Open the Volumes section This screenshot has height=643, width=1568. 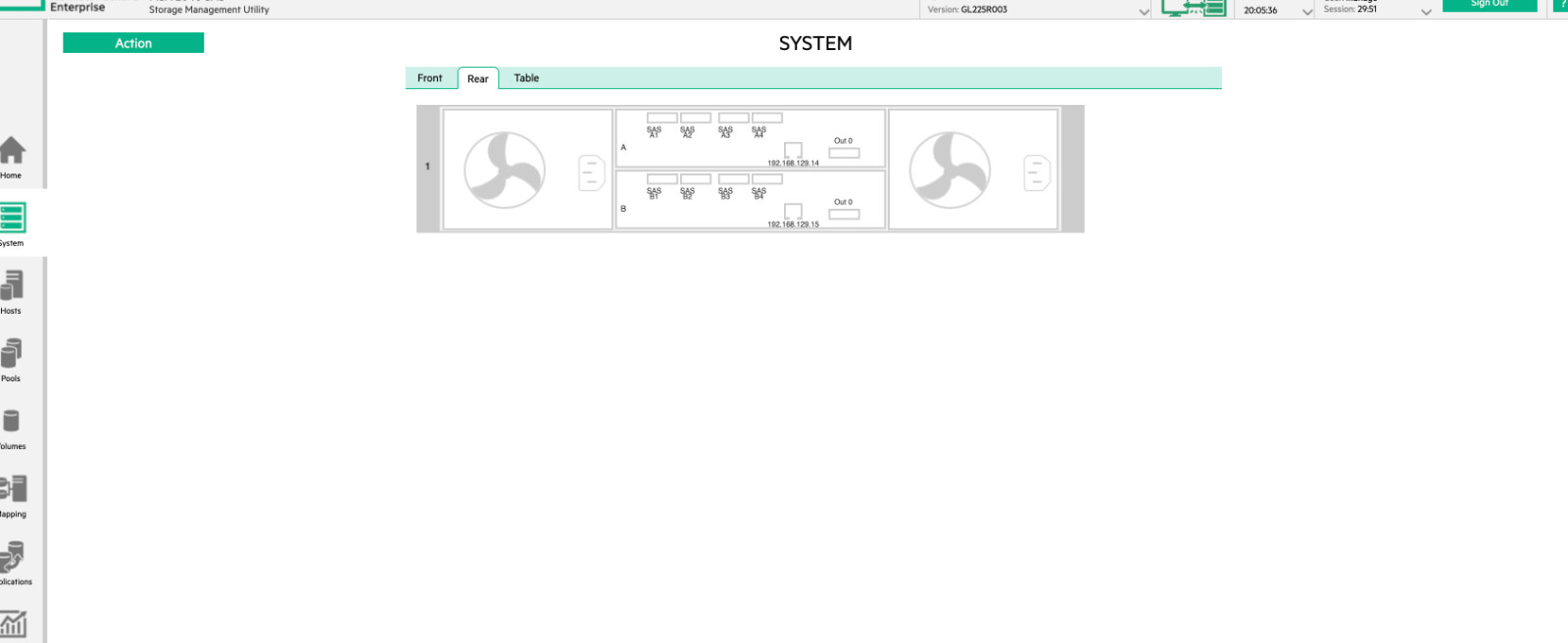tap(12, 427)
